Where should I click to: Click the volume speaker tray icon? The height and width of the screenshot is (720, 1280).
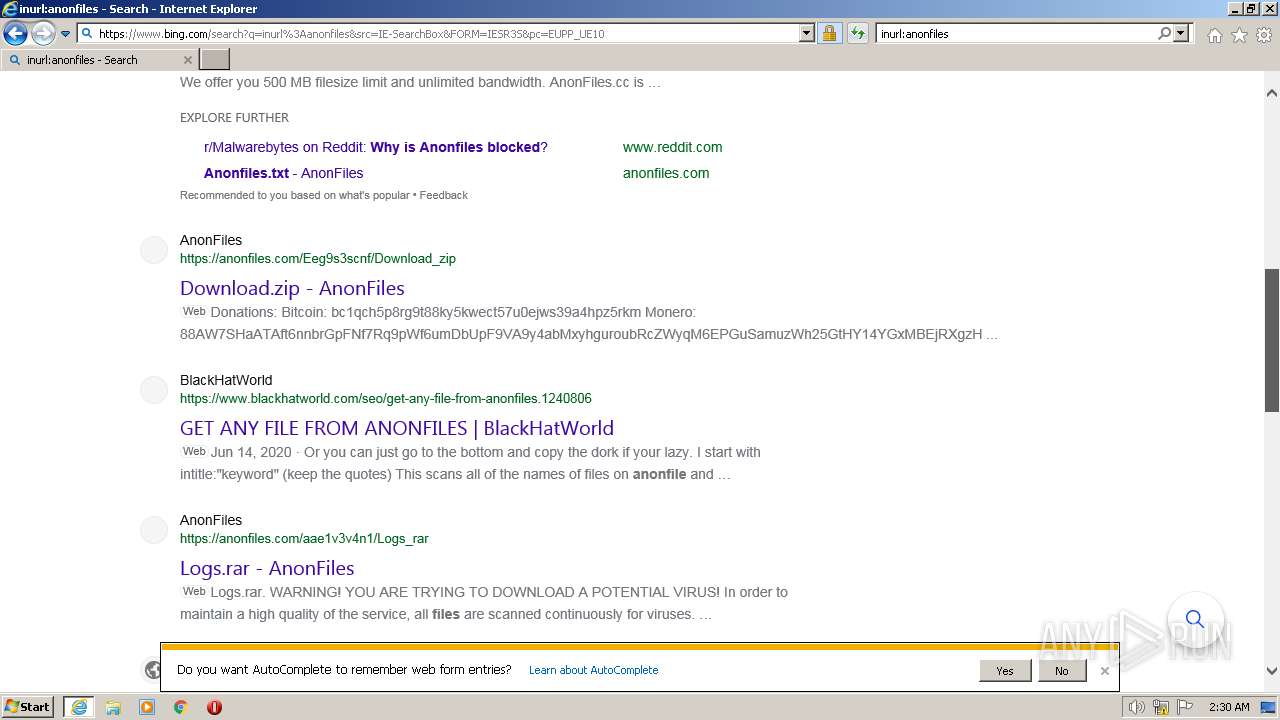[1137, 707]
